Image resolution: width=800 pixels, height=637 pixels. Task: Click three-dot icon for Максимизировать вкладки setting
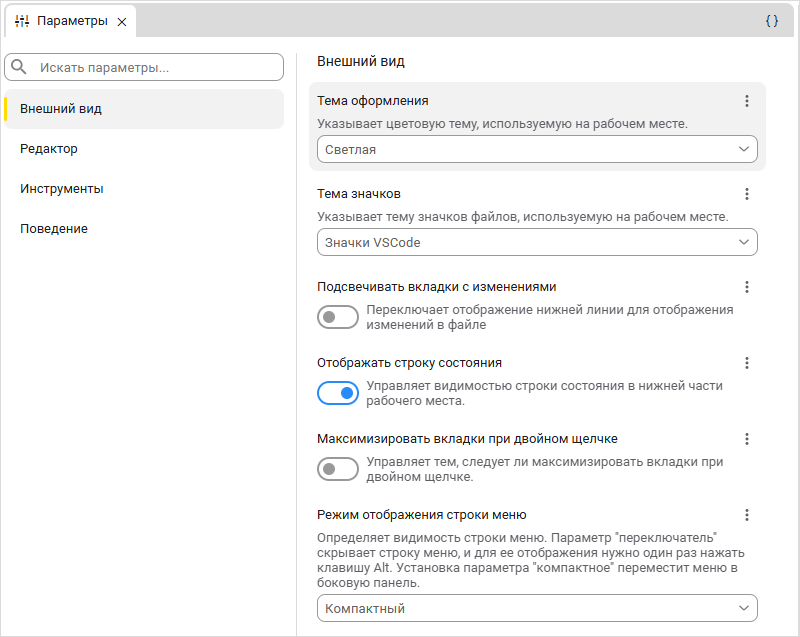pos(746,439)
